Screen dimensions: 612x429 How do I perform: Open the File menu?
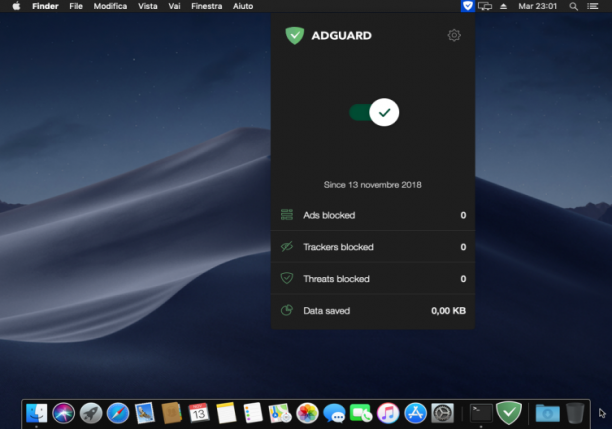point(76,6)
